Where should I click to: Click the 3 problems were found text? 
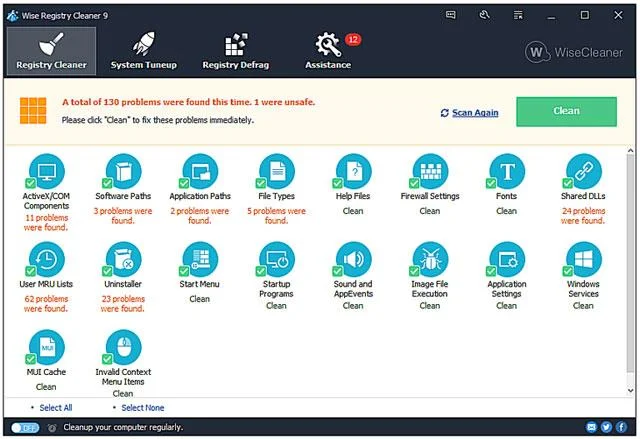[123, 216]
